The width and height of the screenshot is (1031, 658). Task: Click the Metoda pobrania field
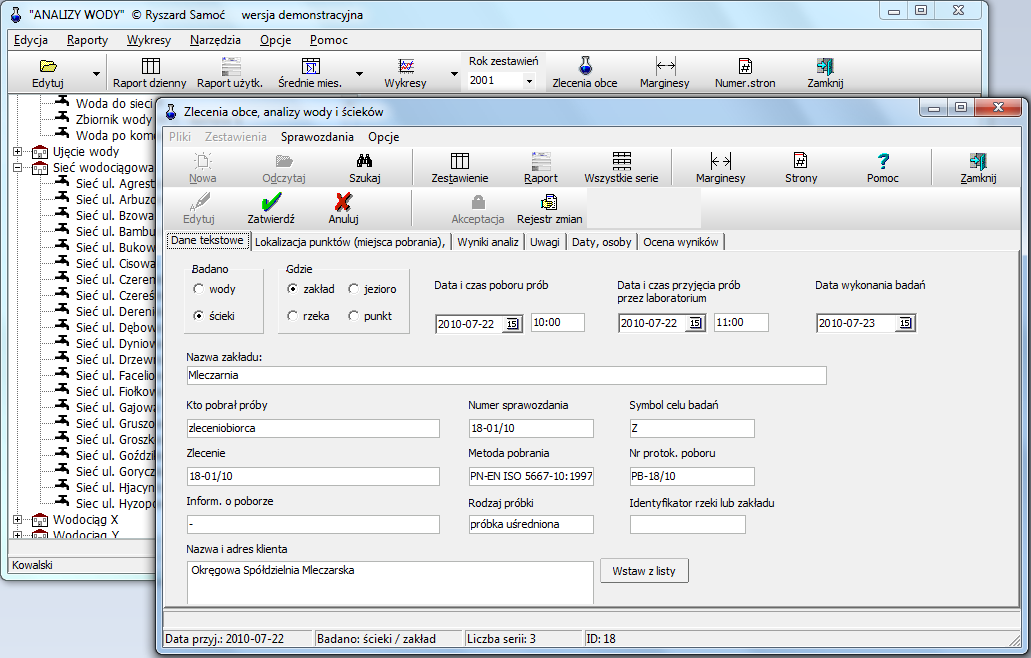531,477
